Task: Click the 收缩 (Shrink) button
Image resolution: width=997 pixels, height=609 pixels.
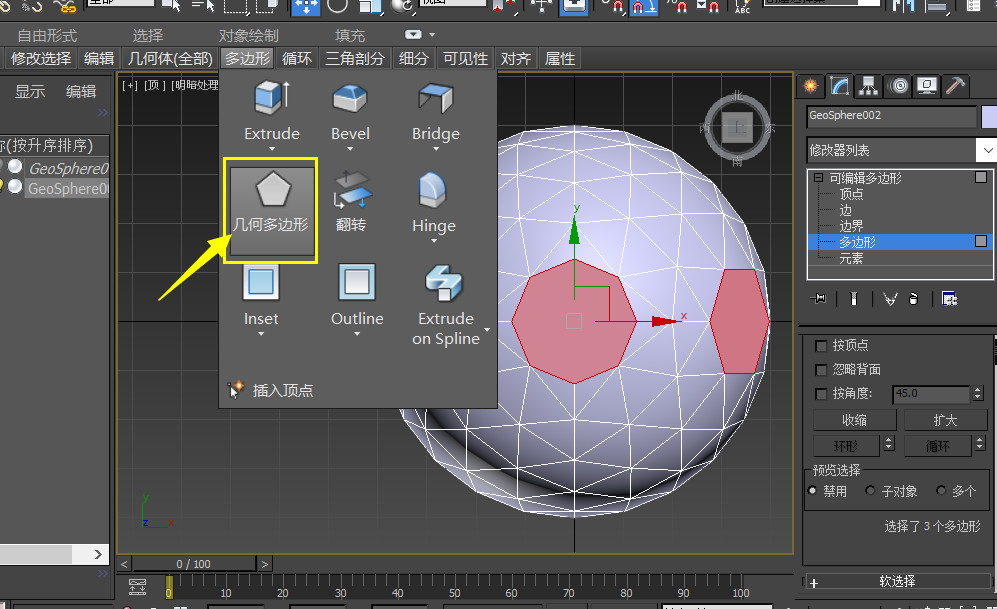Action: [854, 420]
